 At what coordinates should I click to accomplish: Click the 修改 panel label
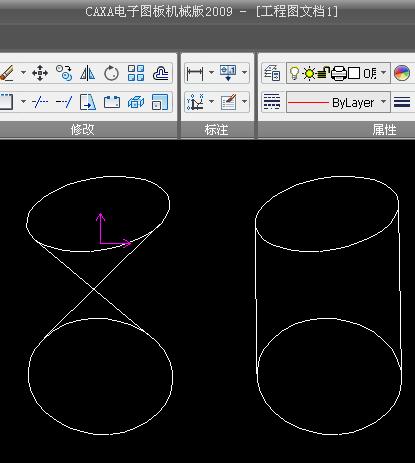[82, 130]
